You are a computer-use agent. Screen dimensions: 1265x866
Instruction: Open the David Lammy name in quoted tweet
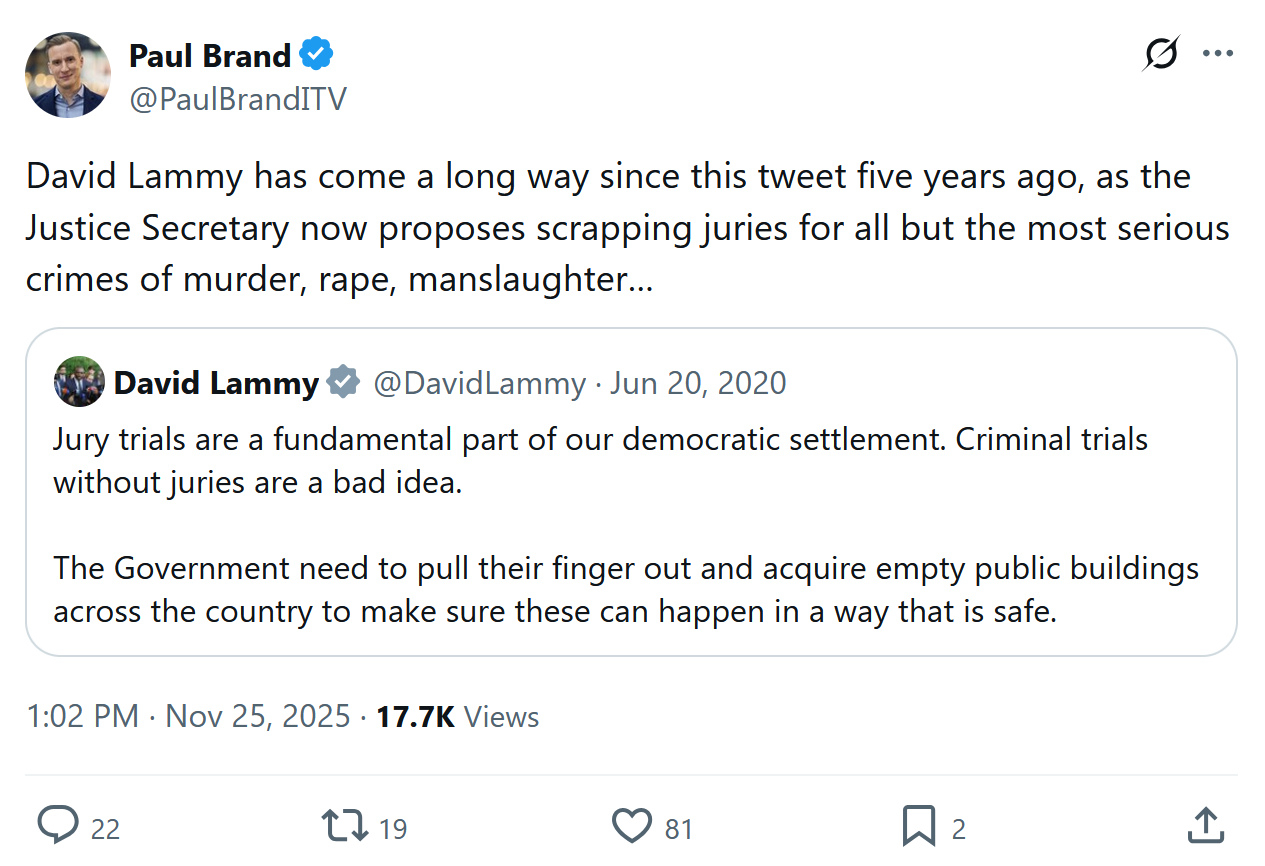[216, 382]
